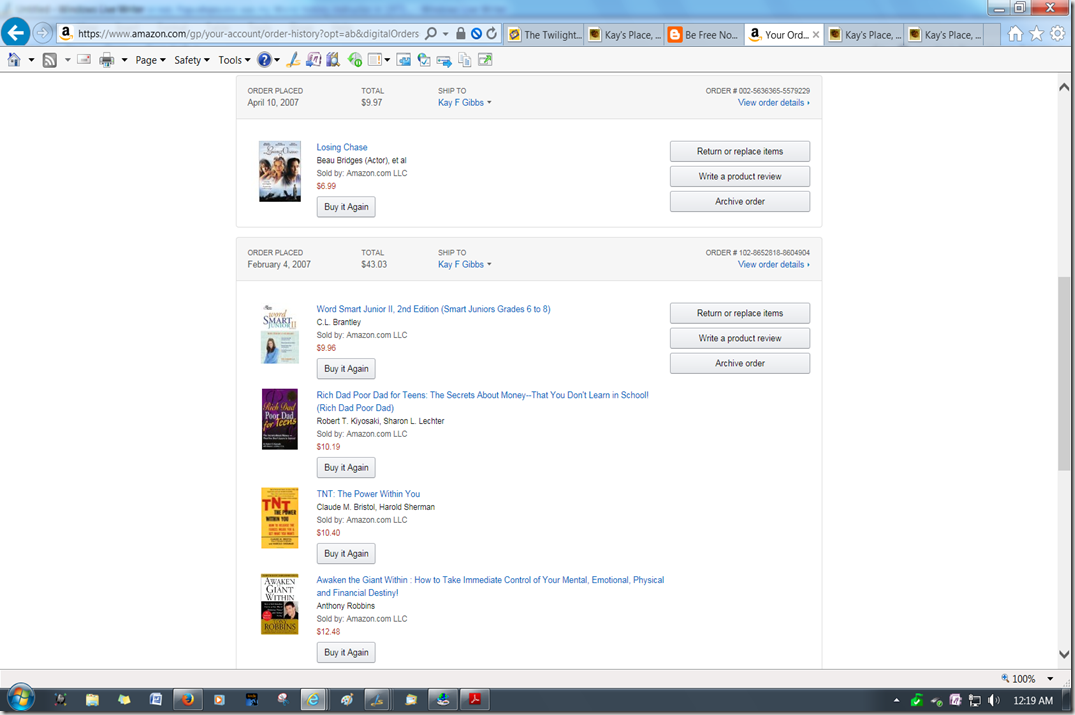The width and height of the screenshot is (1075, 715).
Task: Open browser home via the house icon by tabs
Action: [x=1015, y=34]
